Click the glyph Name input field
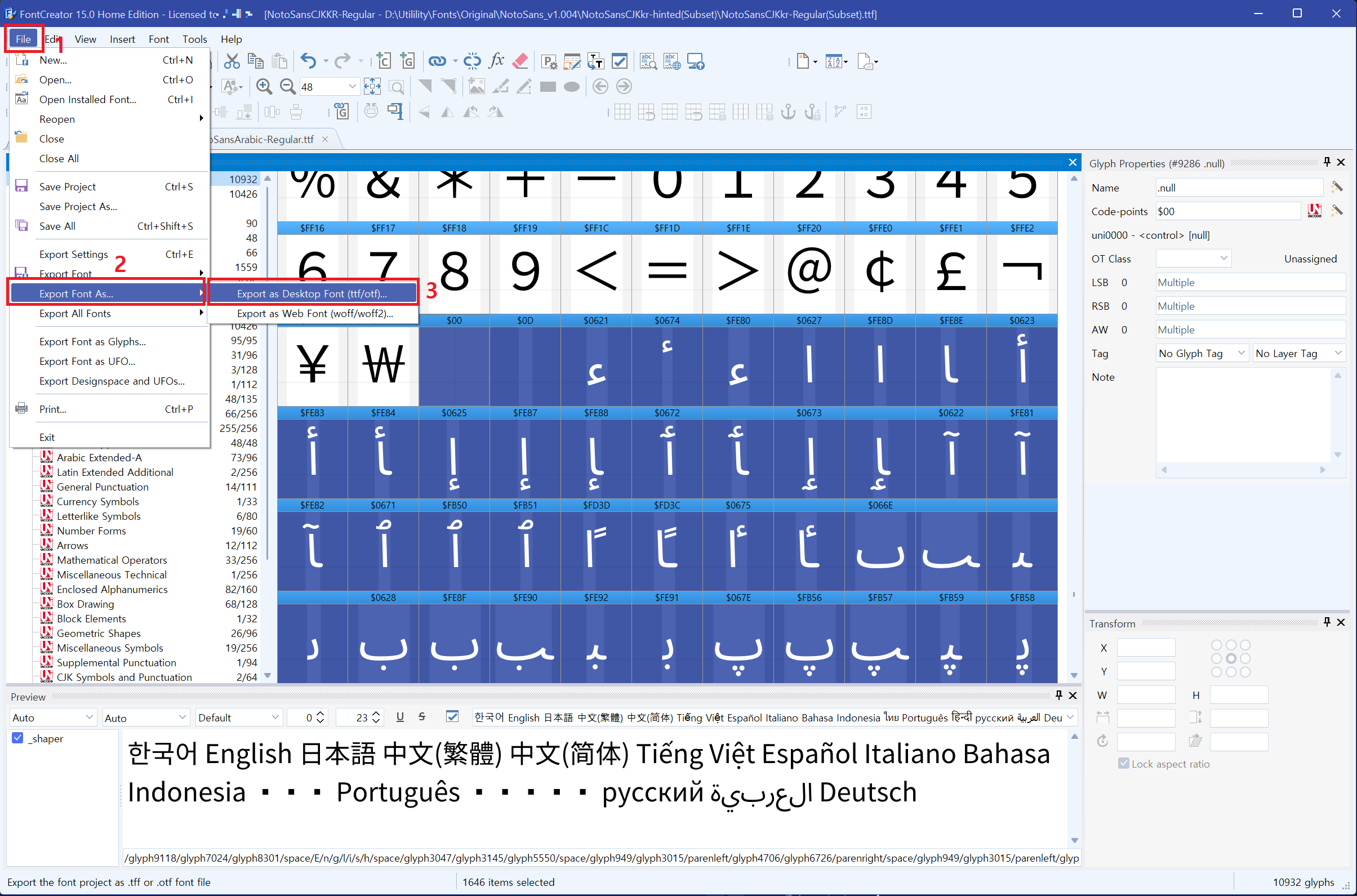Image resolution: width=1357 pixels, height=896 pixels. [x=1239, y=188]
